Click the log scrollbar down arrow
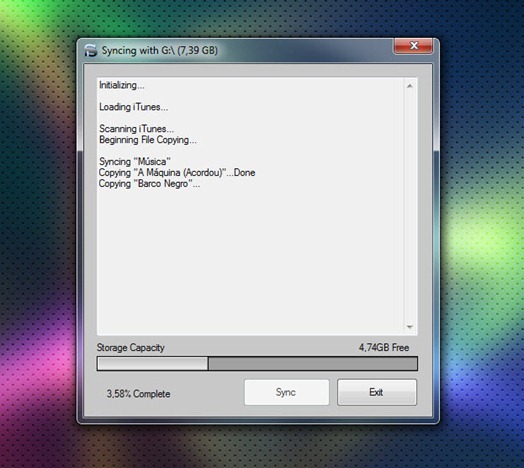 click(x=410, y=327)
